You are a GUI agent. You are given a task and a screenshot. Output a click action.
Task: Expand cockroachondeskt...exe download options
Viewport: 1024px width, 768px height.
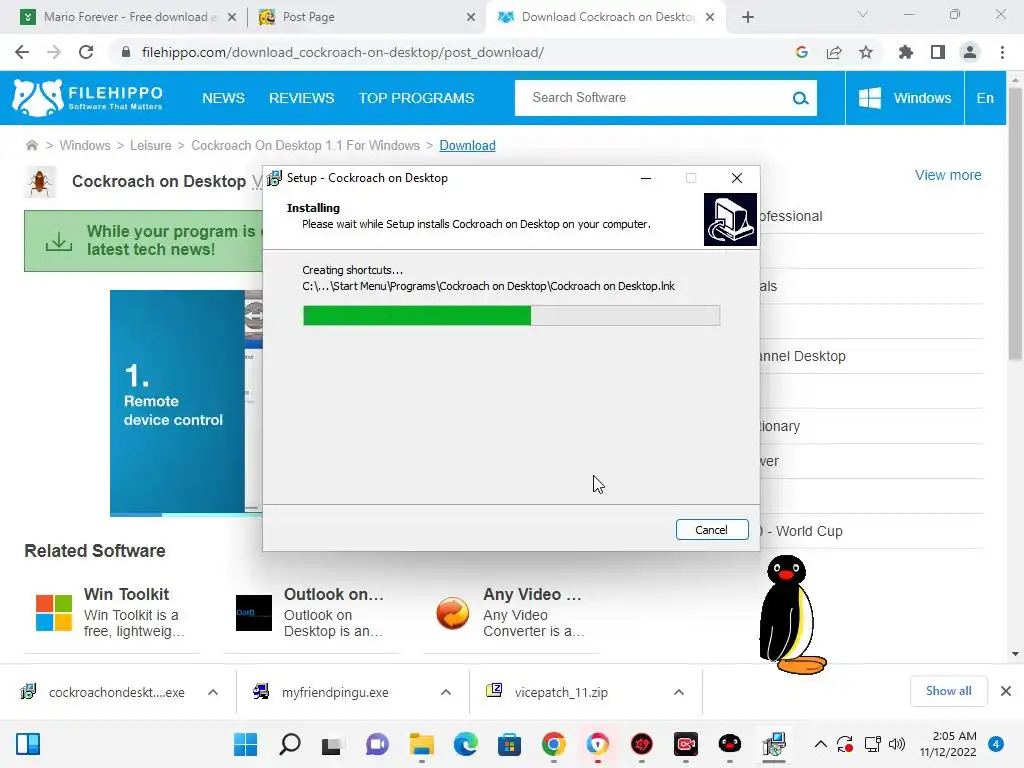[212, 692]
